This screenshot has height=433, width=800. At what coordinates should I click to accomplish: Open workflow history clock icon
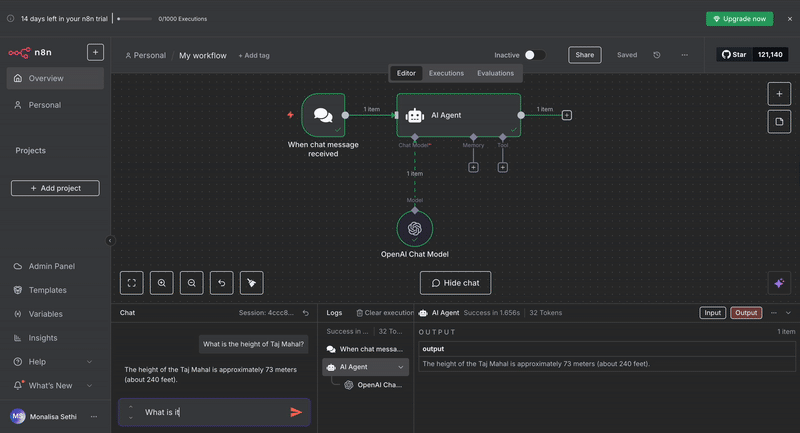[657, 55]
